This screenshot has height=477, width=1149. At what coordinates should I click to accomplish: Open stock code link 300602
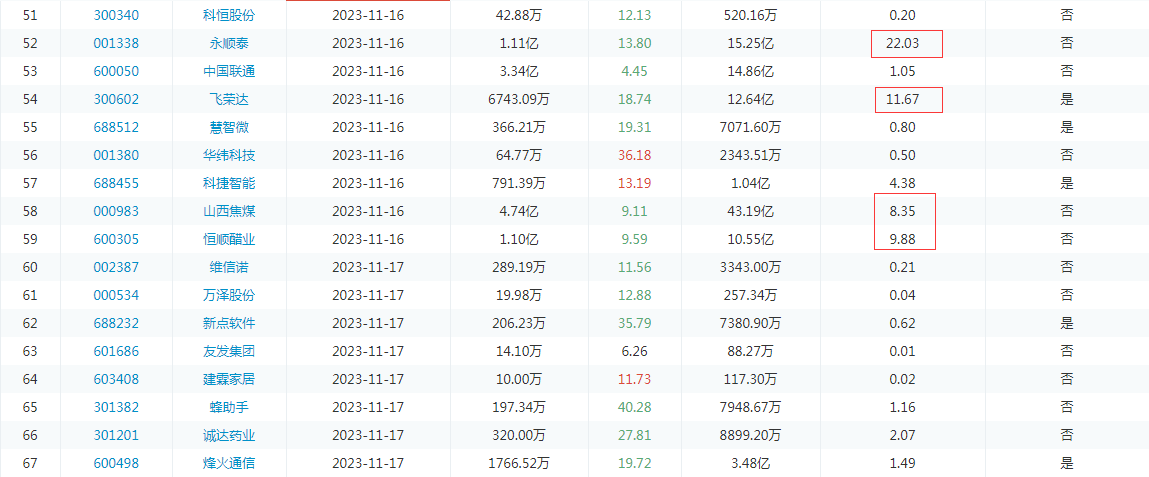pyautogui.click(x=116, y=99)
